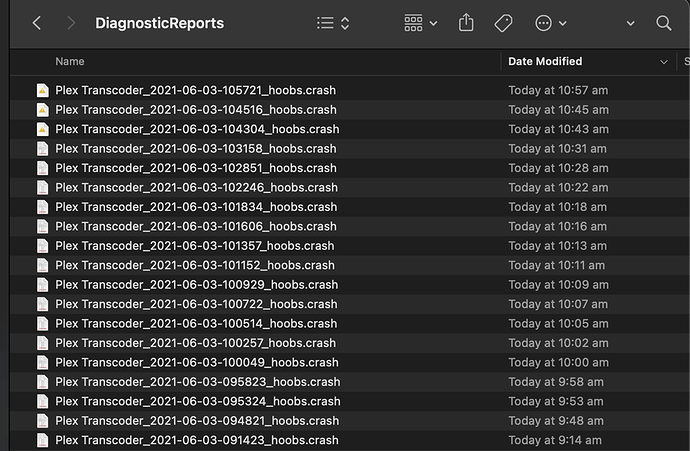Image resolution: width=690 pixels, height=451 pixels.
Task: Select Plex Transcoder_2021-06-03-102851_hoobs.crash
Action: coord(196,168)
